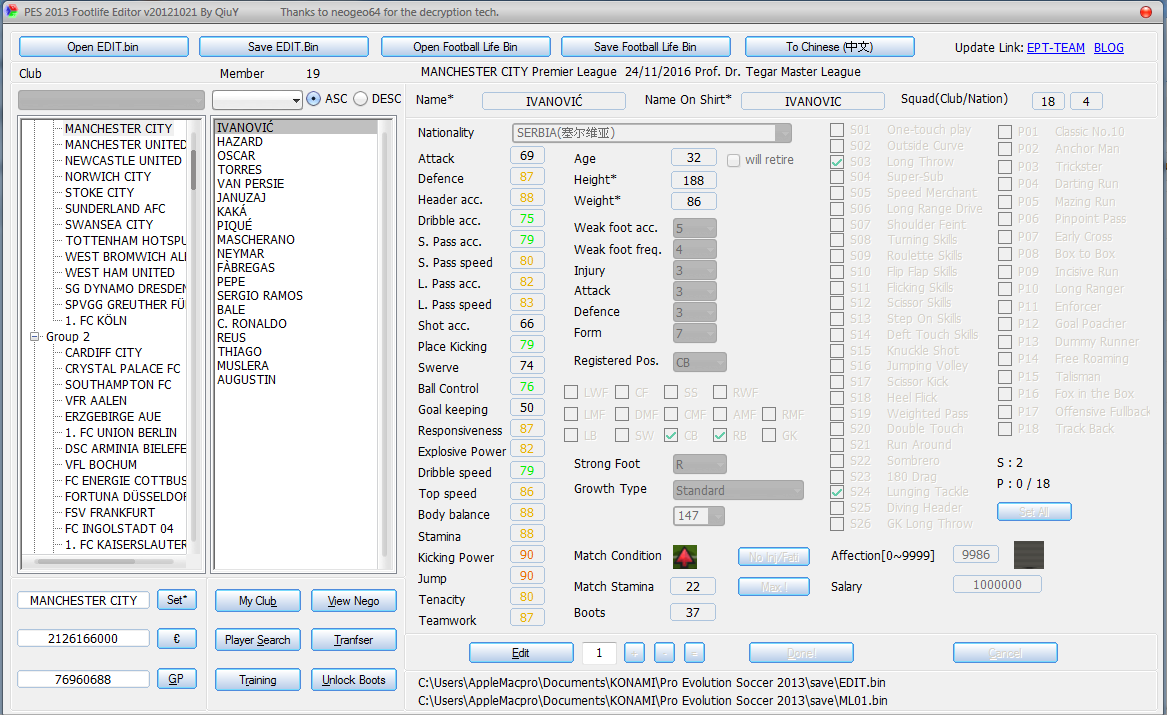The width and height of the screenshot is (1167, 715).
Task: Open the EPT-TEAM update link
Action: click(1055, 47)
